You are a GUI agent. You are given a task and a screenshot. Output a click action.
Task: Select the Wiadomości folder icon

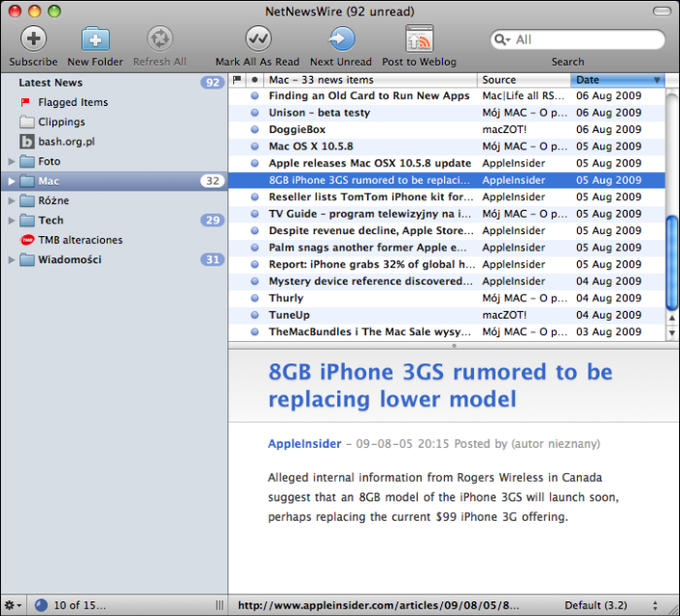pos(27,260)
